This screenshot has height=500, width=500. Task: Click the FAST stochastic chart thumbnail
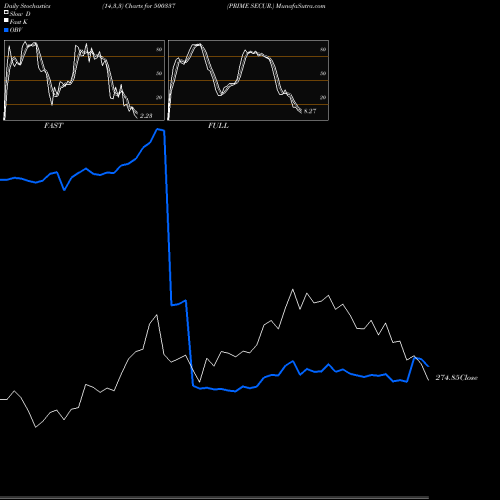click(x=84, y=80)
